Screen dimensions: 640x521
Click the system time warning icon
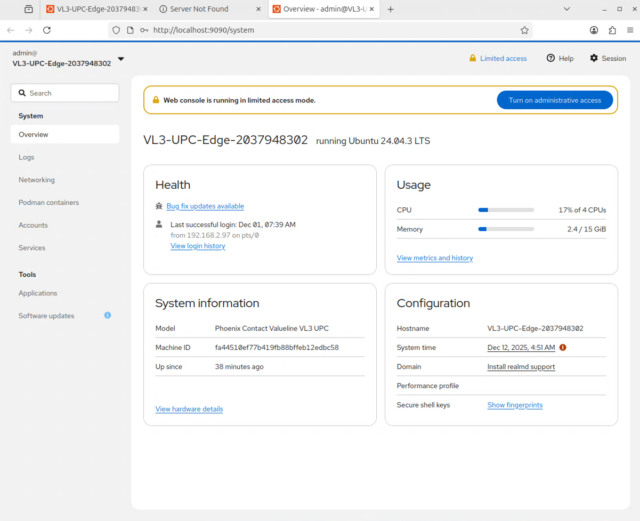[x=563, y=347]
